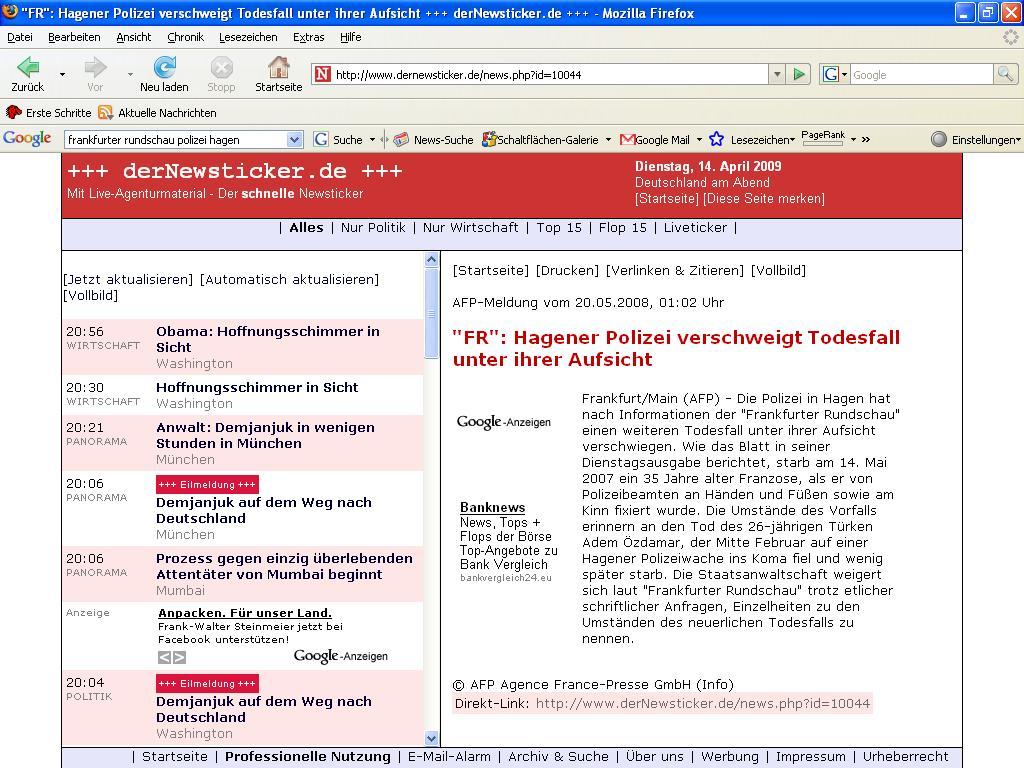Click the Google search box
The image size is (1024, 768).
click(921, 74)
